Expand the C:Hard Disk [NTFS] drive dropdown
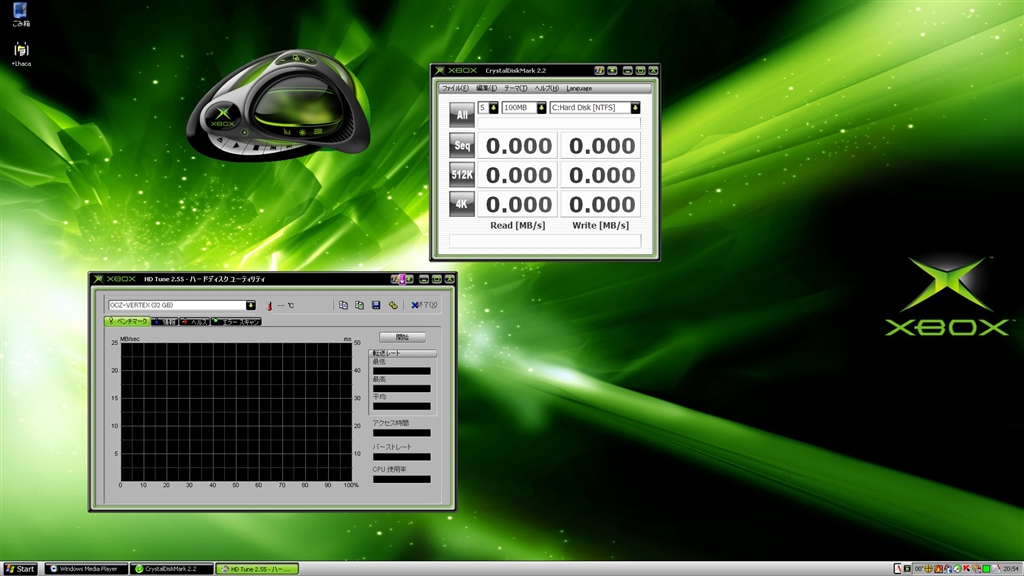Screen dimensions: 1024x576 (x=634, y=108)
